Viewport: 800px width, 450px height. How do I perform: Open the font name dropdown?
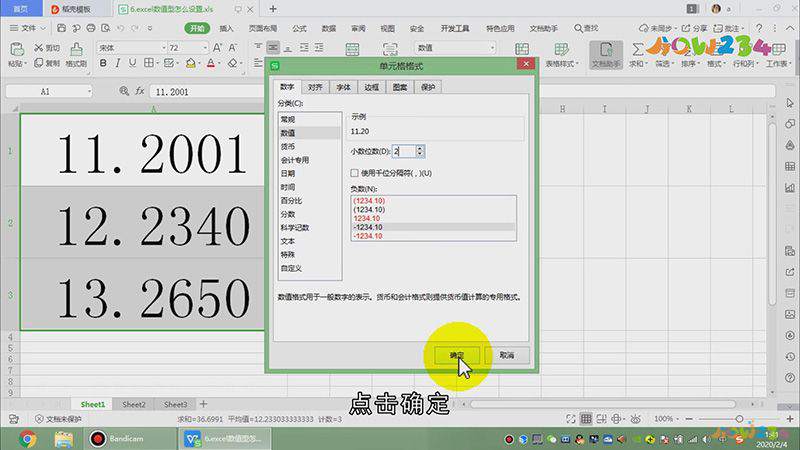164,48
